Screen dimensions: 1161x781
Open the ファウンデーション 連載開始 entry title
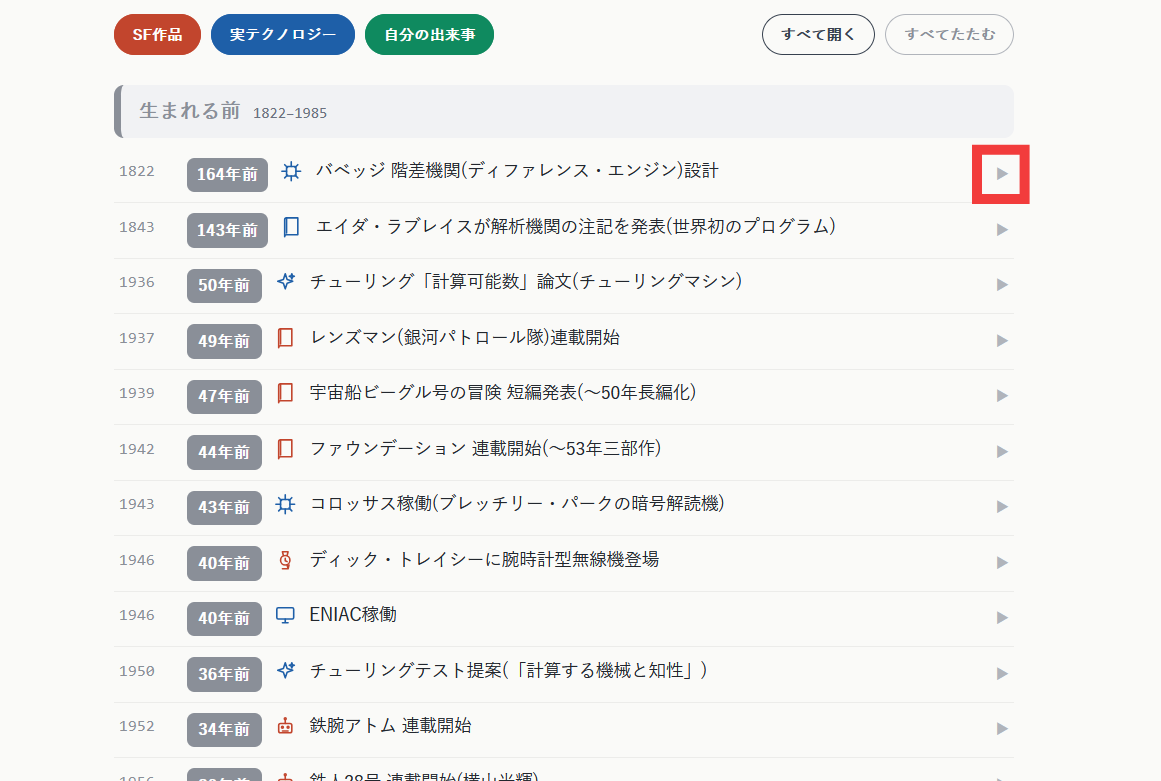pyautogui.click(x=485, y=449)
